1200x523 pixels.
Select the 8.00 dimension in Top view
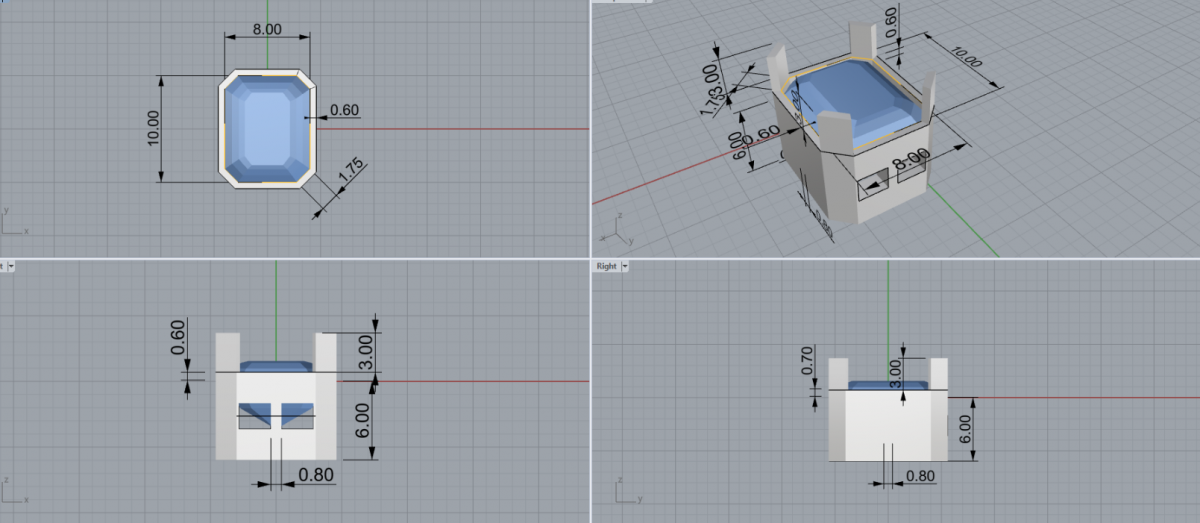coord(266,30)
